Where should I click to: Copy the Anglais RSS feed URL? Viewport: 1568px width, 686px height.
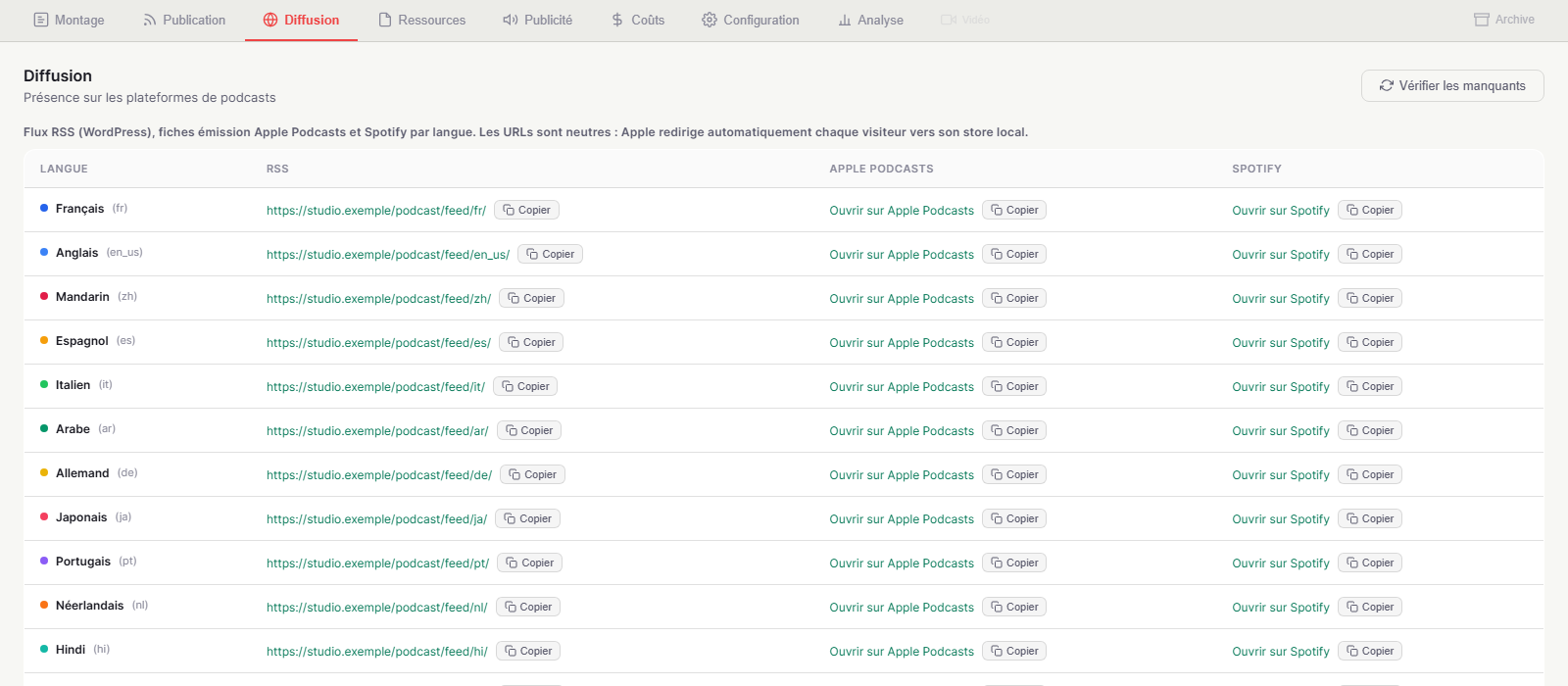[551, 254]
